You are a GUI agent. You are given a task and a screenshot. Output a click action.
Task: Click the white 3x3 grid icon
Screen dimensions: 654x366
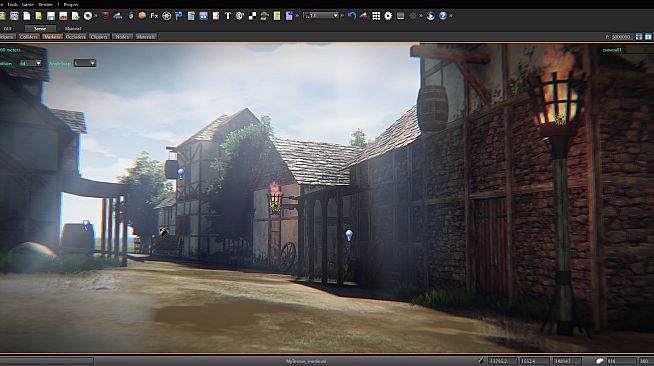(x=376, y=16)
